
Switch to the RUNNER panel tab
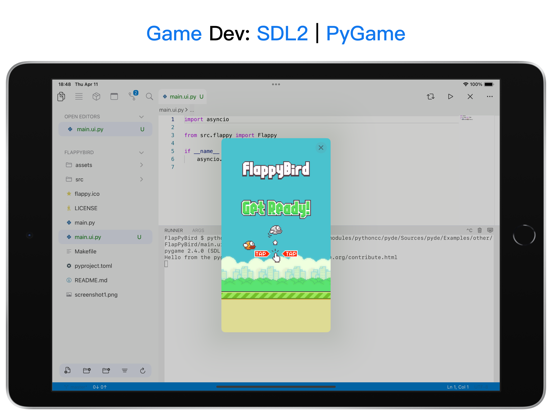tap(174, 230)
